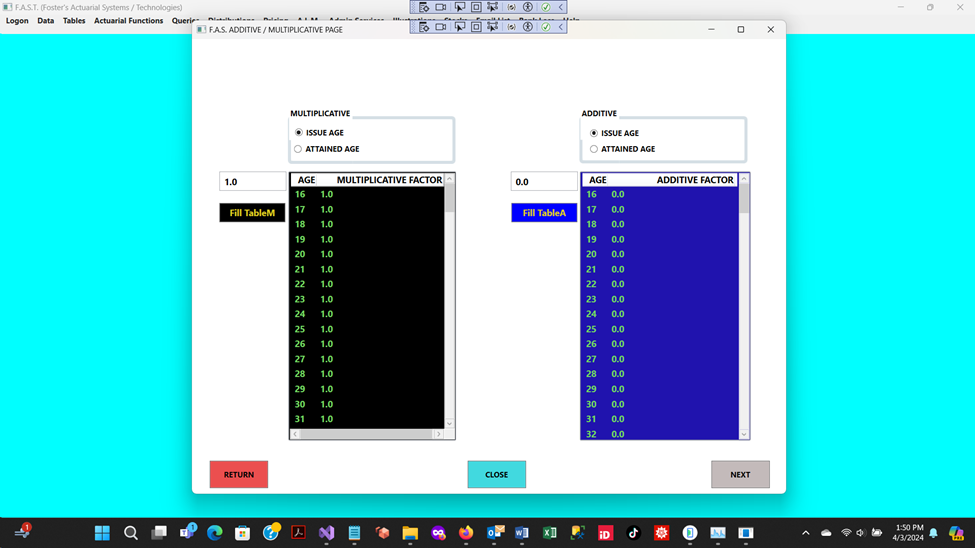975x548 pixels.
Task: Select ATTAINED AGE under ADDITIVE
Action: coord(594,149)
